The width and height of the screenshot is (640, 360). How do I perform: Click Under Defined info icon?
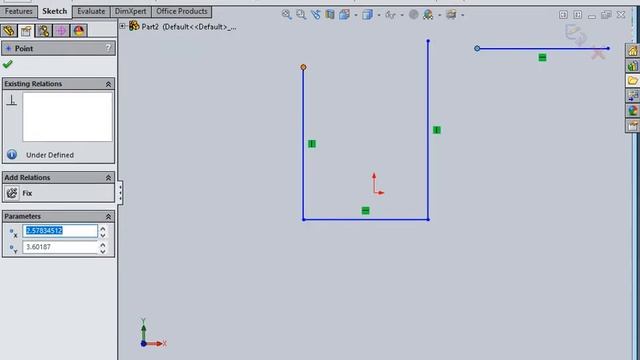(x=12, y=155)
